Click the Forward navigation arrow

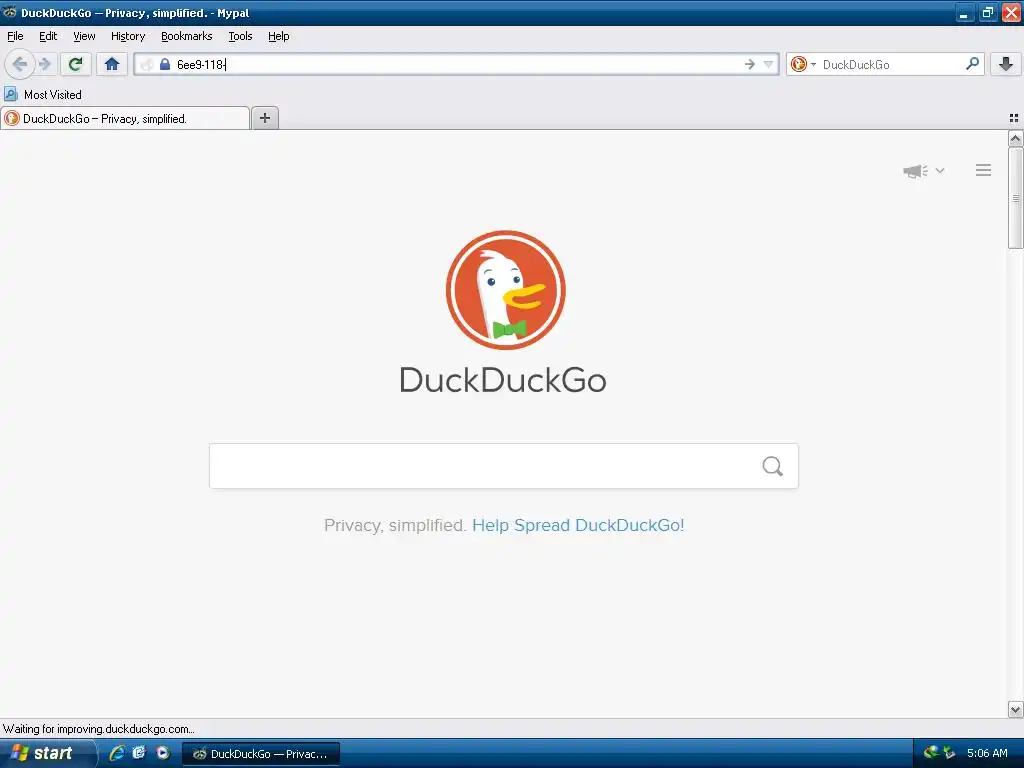point(45,64)
